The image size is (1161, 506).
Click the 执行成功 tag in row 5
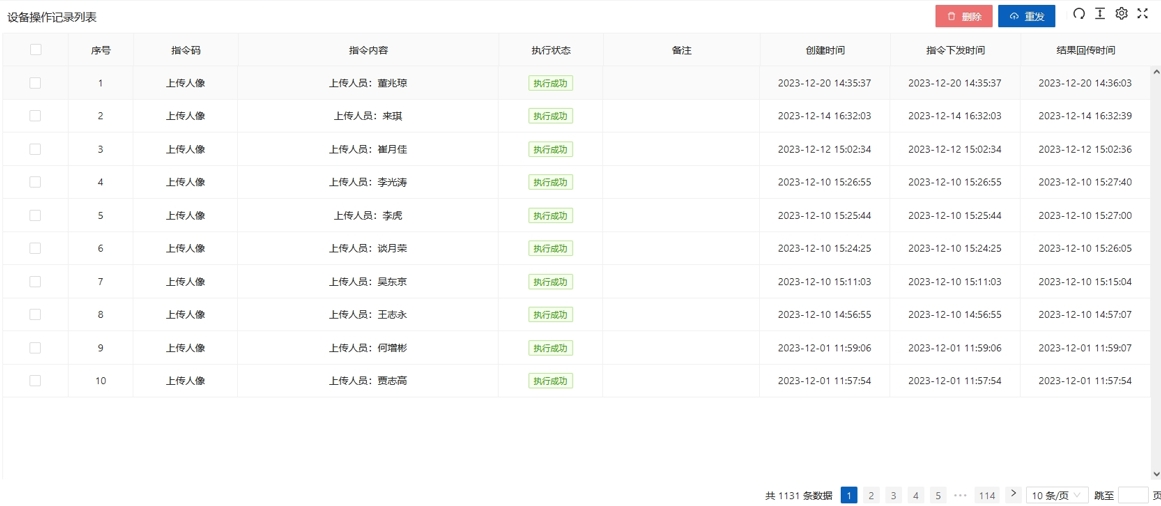551,216
